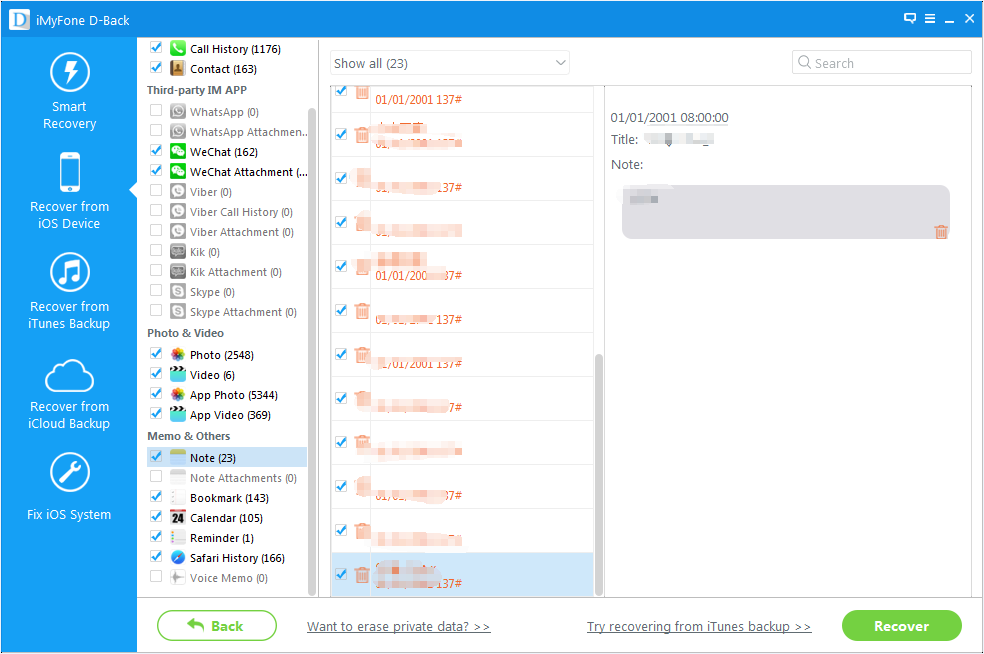Click the Voice Memo waveform icon
Screen dimensions: 984x654
point(178,578)
